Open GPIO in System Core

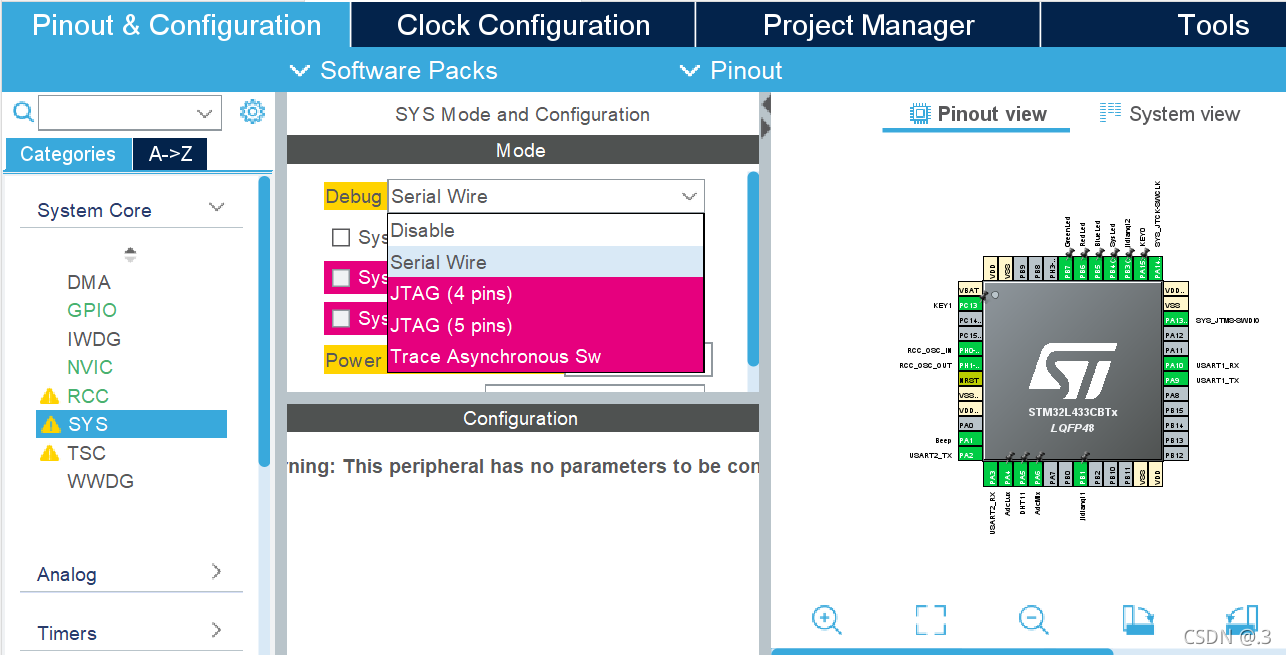pos(92,311)
